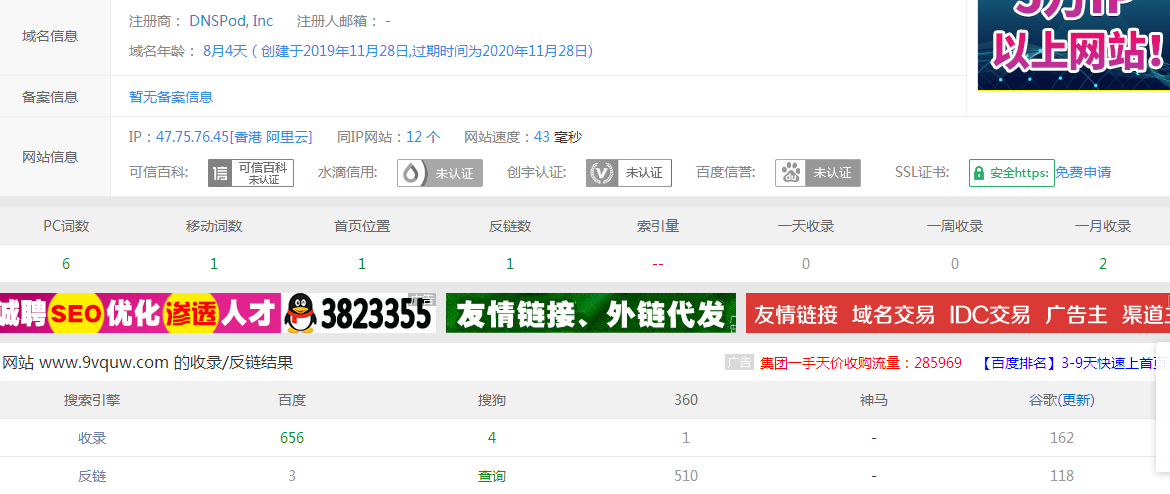Click the 广告 tag beside the flow ad
1170x494 pixels.
tap(739, 363)
